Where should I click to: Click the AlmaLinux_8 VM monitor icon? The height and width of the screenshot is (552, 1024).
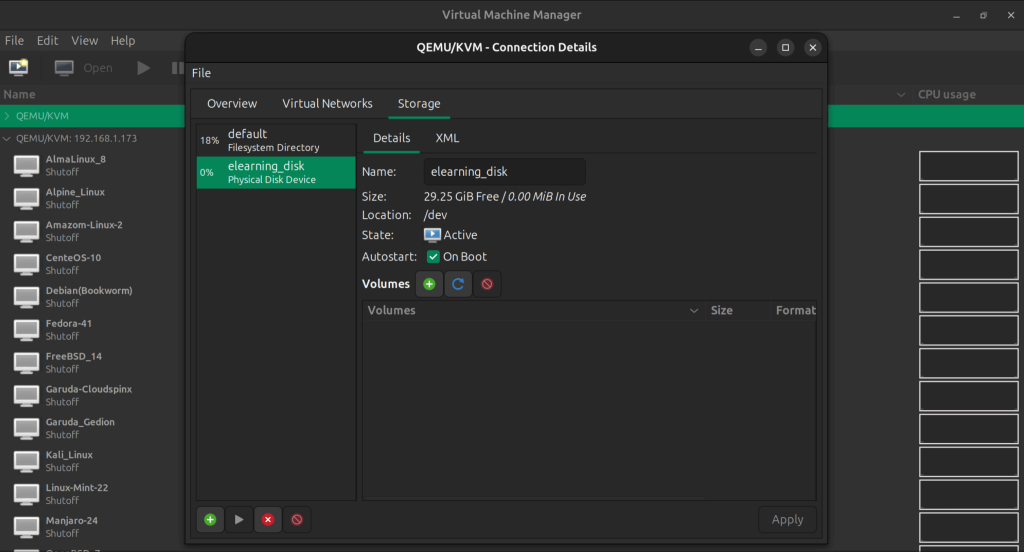point(26,166)
